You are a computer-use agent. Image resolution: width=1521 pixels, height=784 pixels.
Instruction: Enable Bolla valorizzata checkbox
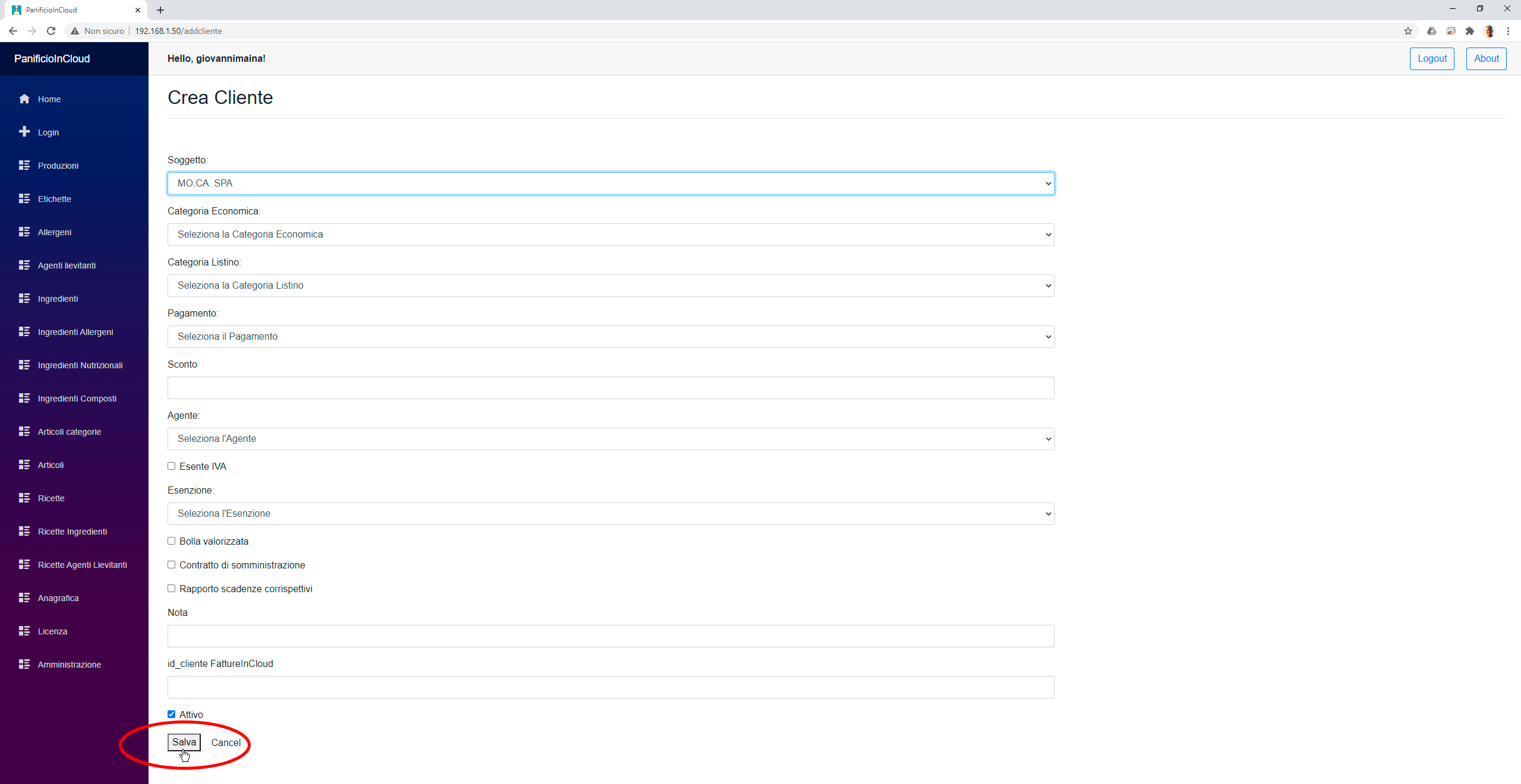tap(172, 541)
